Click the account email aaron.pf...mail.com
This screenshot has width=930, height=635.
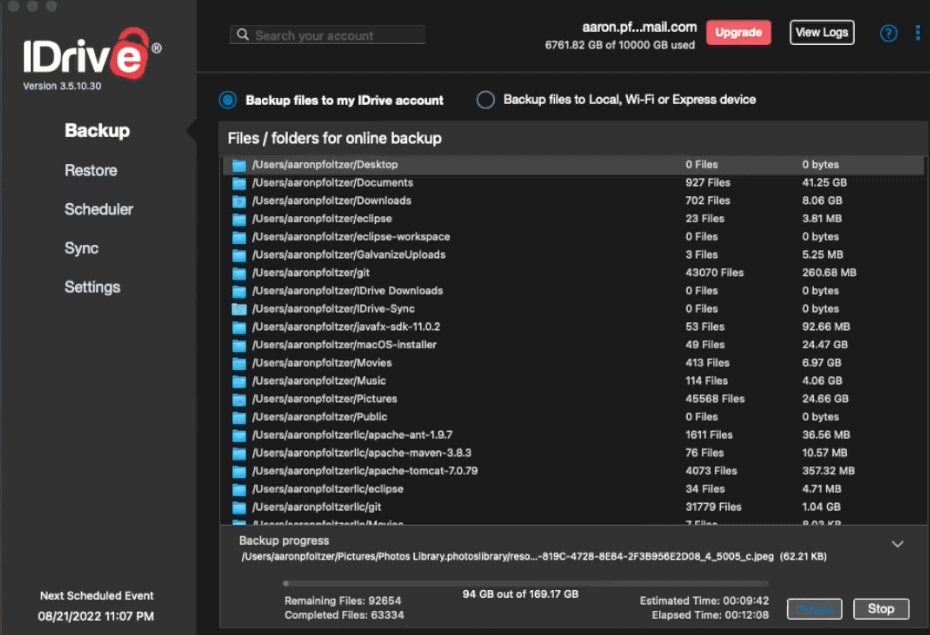[x=639, y=27]
